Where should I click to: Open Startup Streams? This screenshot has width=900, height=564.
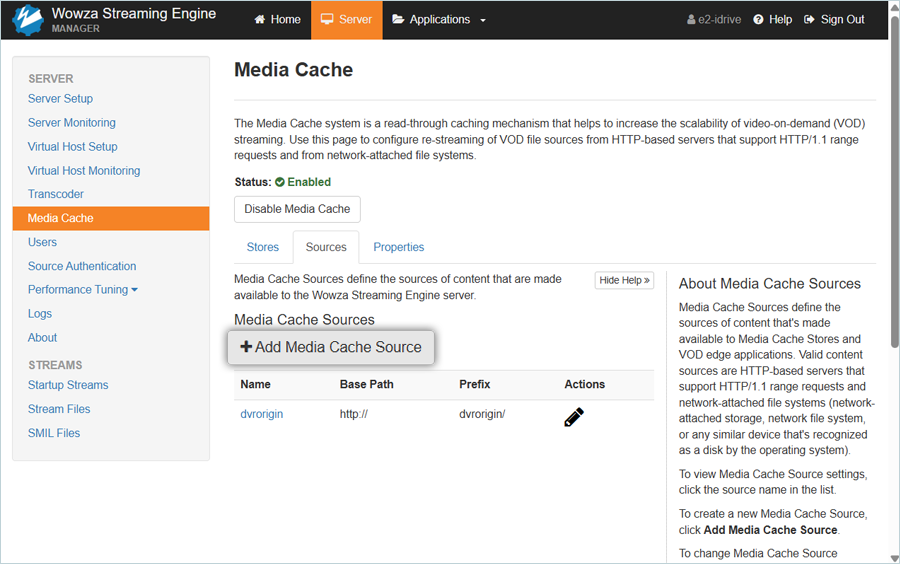pos(68,385)
